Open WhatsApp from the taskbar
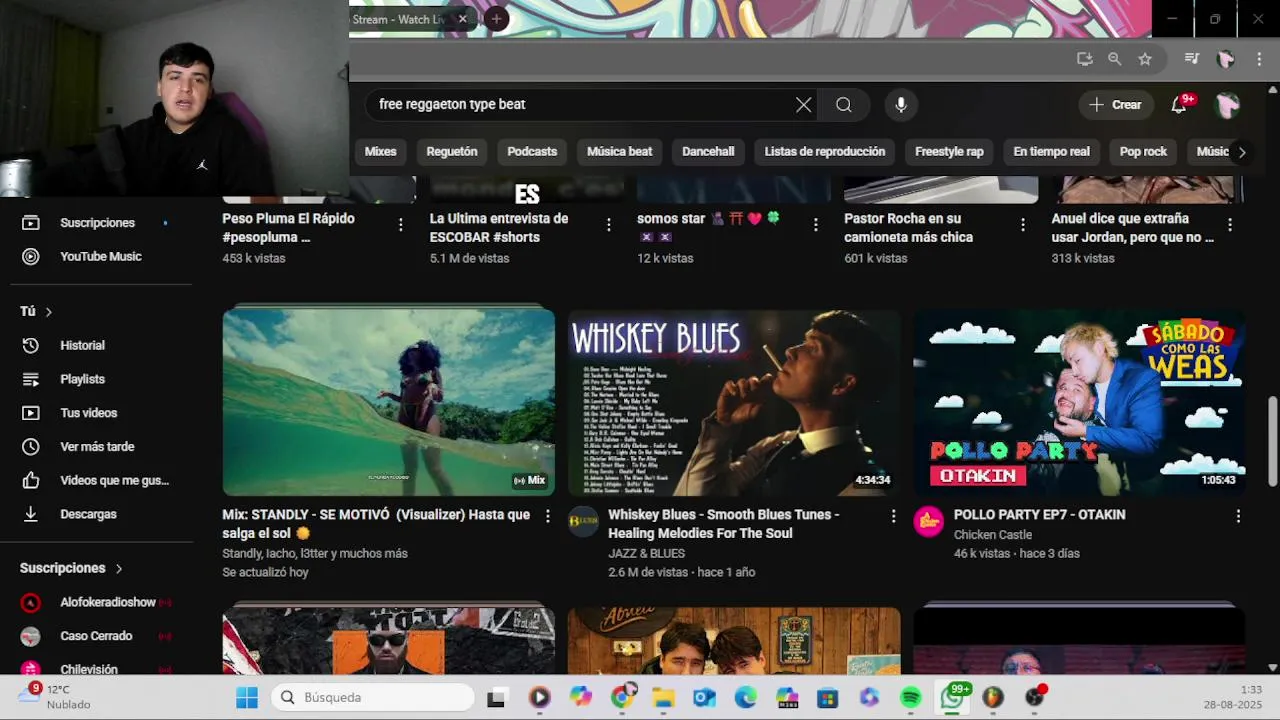1280x720 pixels. tap(952, 698)
